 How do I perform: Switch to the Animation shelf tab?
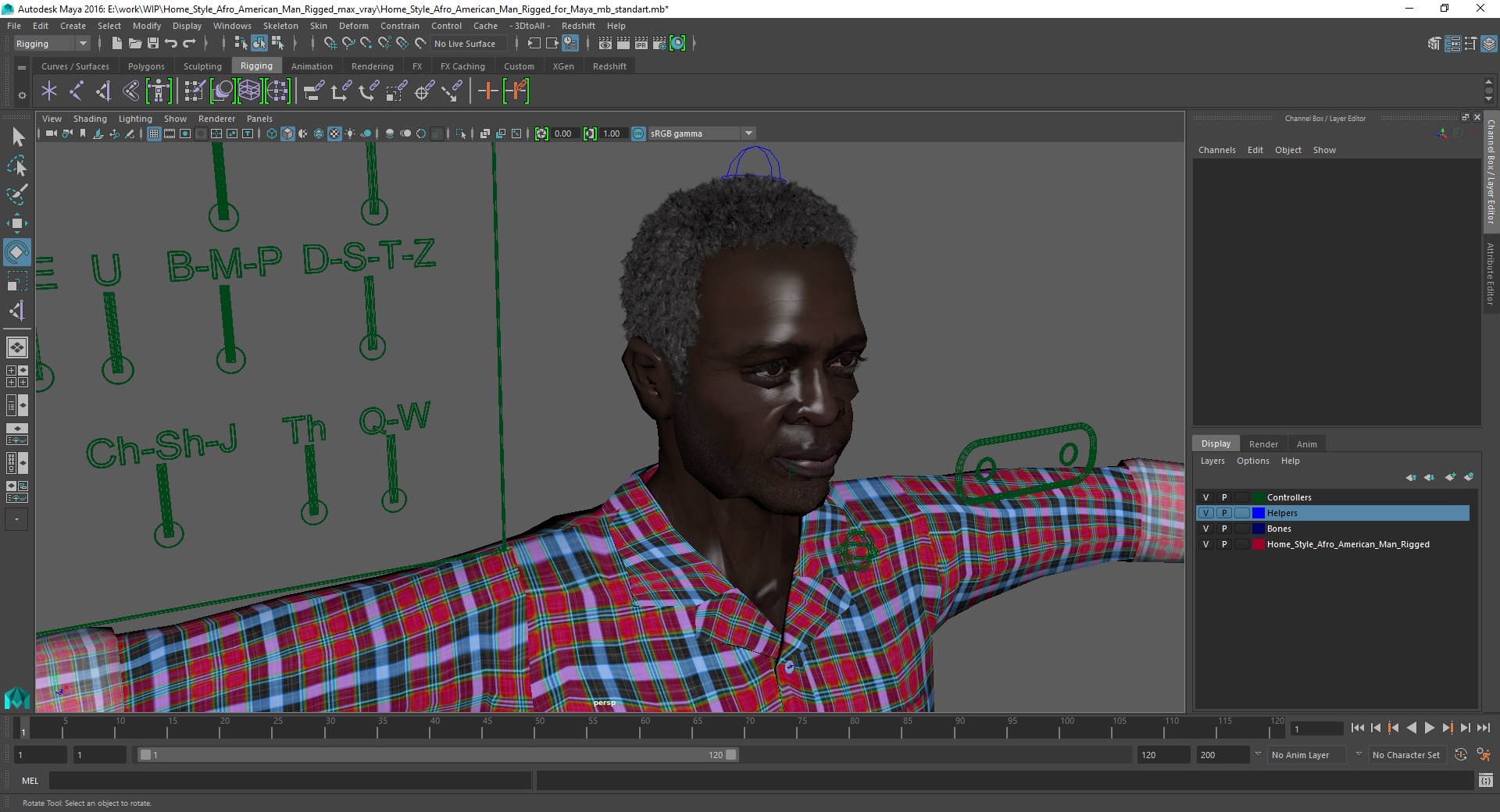tap(312, 66)
